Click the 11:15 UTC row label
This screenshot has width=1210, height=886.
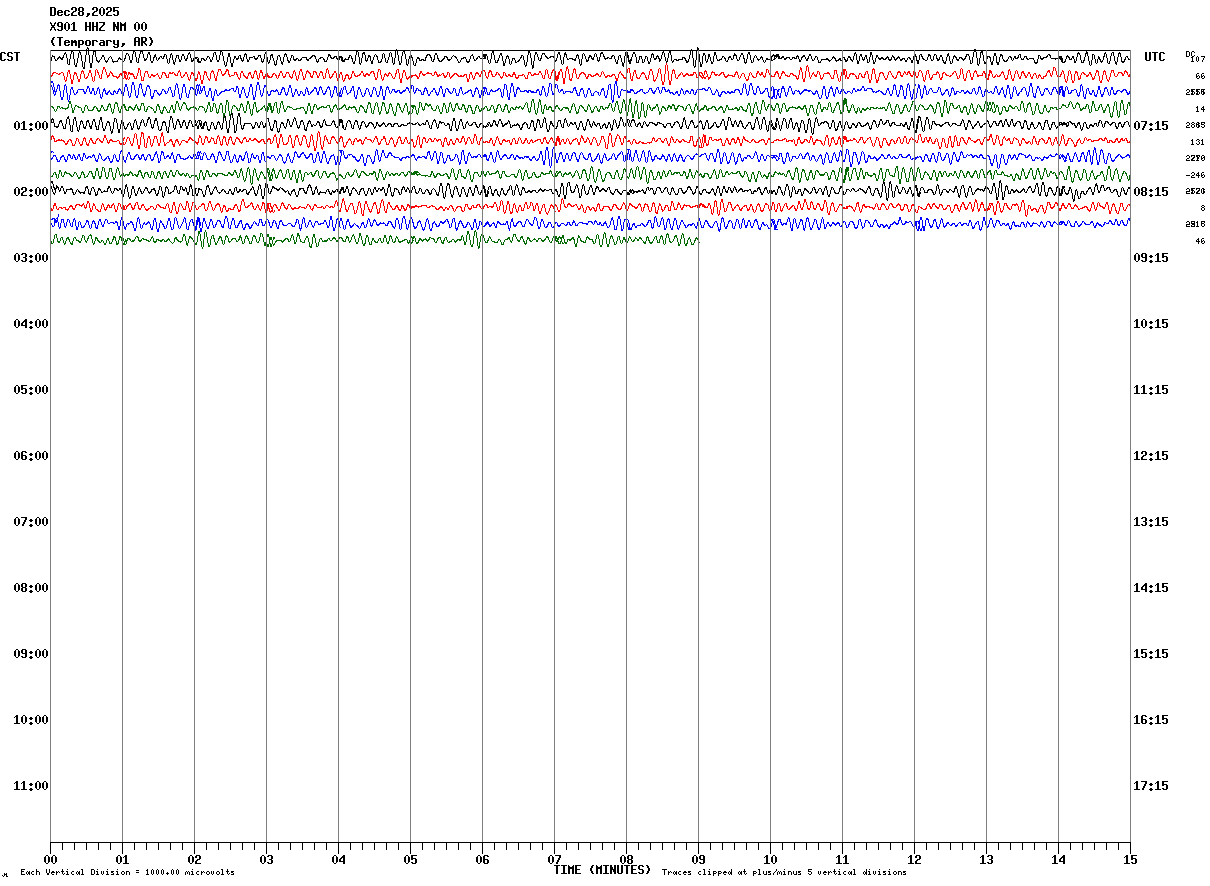click(x=1151, y=390)
